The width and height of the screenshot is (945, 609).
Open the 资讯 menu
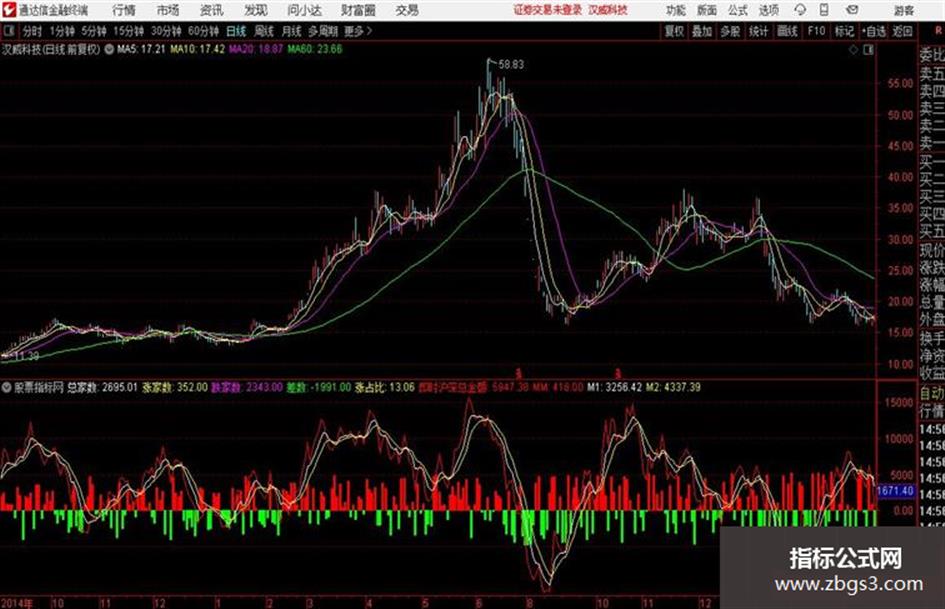tap(212, 10)
